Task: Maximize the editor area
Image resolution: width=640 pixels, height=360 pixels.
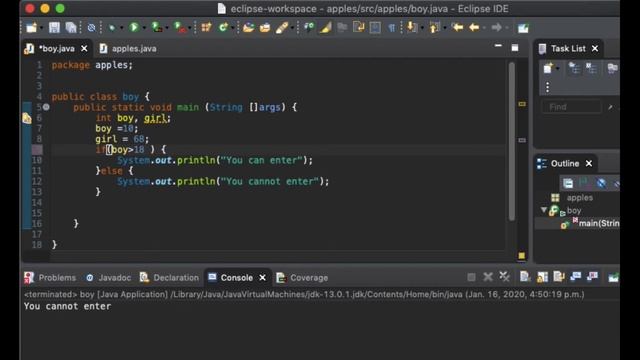Action: pyautogui.click(x=515, y=48)
